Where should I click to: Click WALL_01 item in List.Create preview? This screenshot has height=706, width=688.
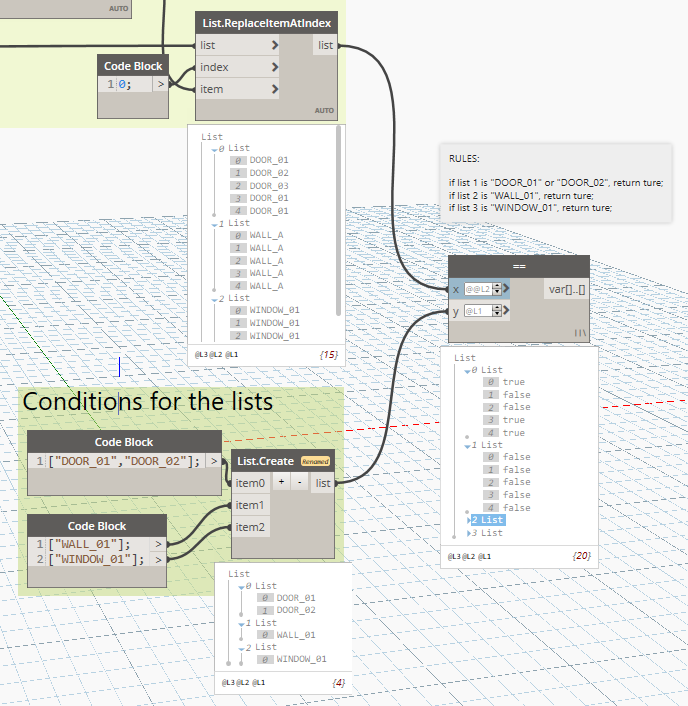click(x=296, y=635)
